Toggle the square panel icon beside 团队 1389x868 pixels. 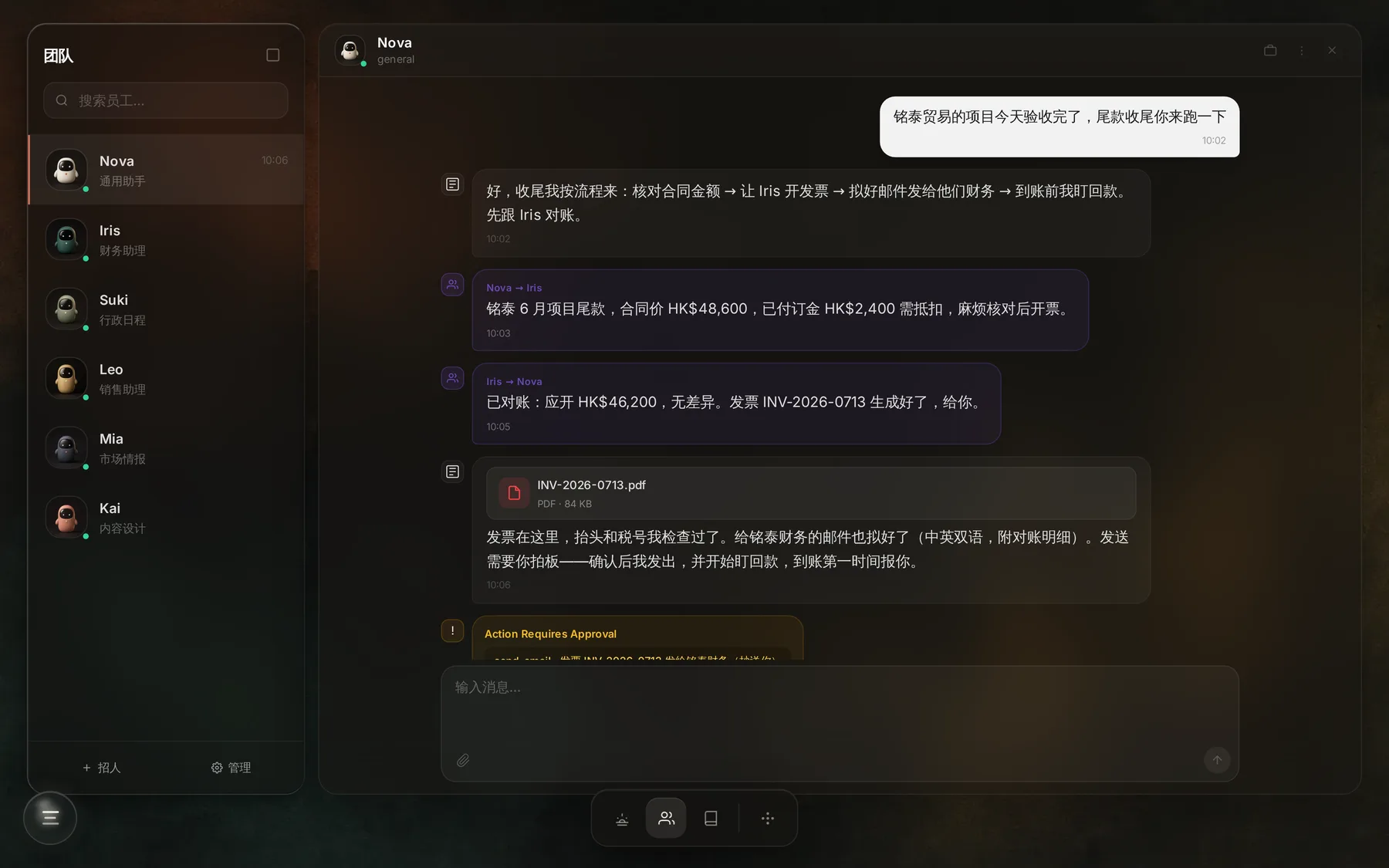coord(272,55)
